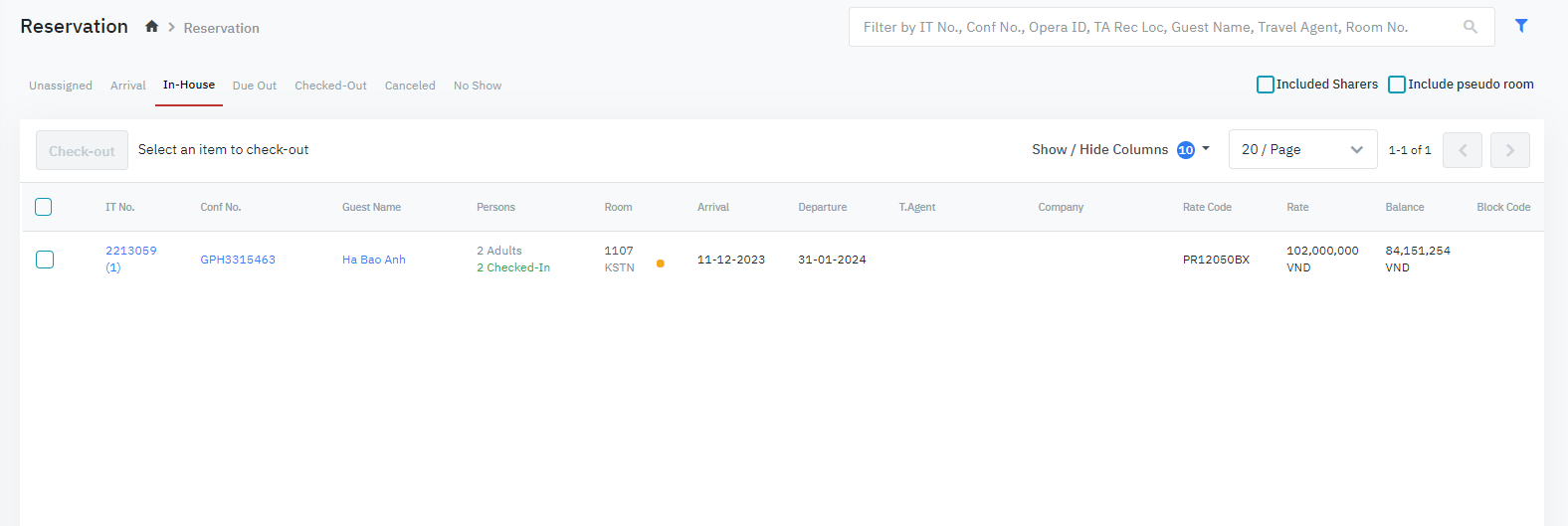This screenshot has height=526, width=1568.
Task: Click rate code PR12050BX
Action: point(1216,260)
